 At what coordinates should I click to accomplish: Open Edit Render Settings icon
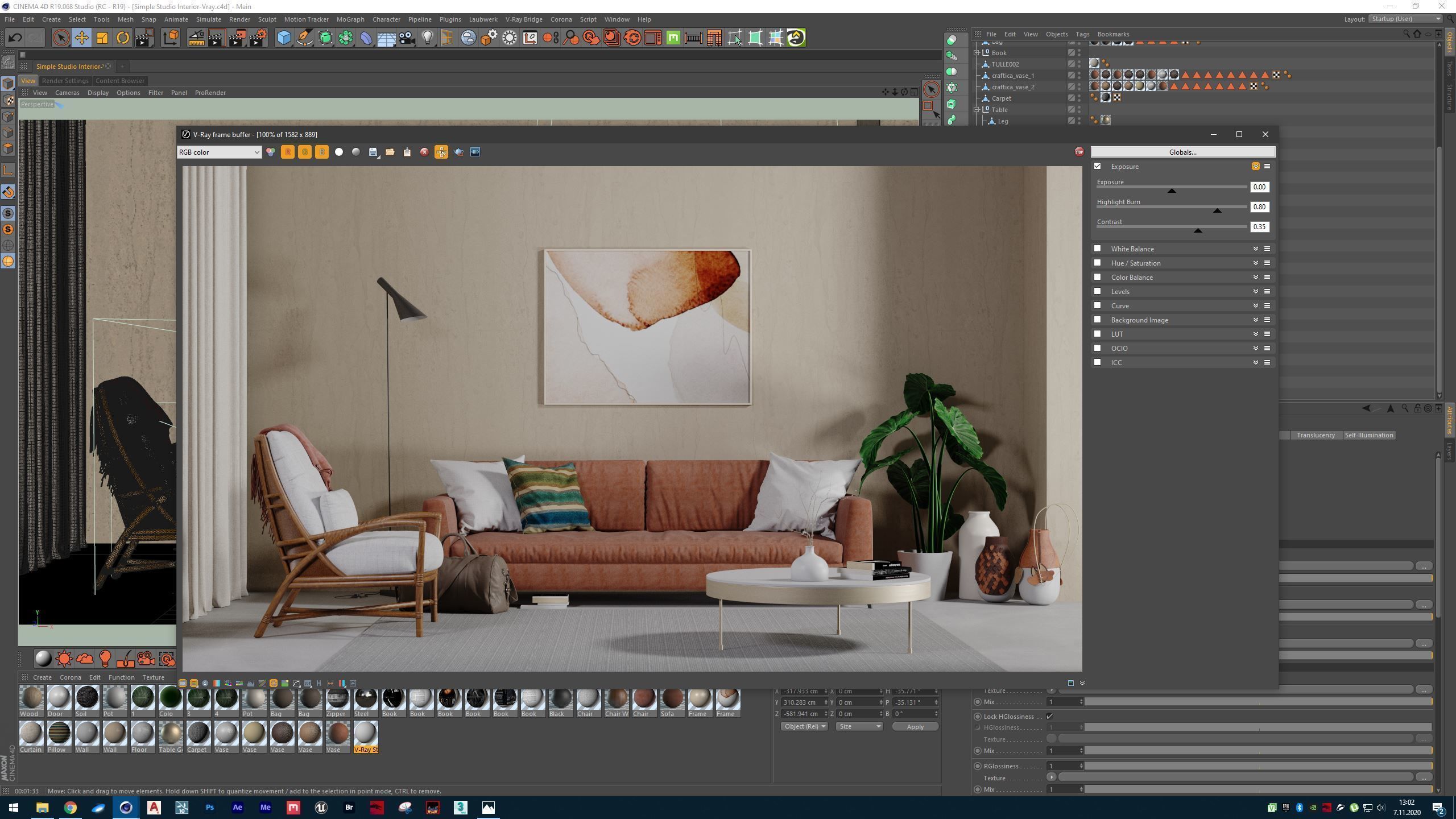click(x=258, y=38)
